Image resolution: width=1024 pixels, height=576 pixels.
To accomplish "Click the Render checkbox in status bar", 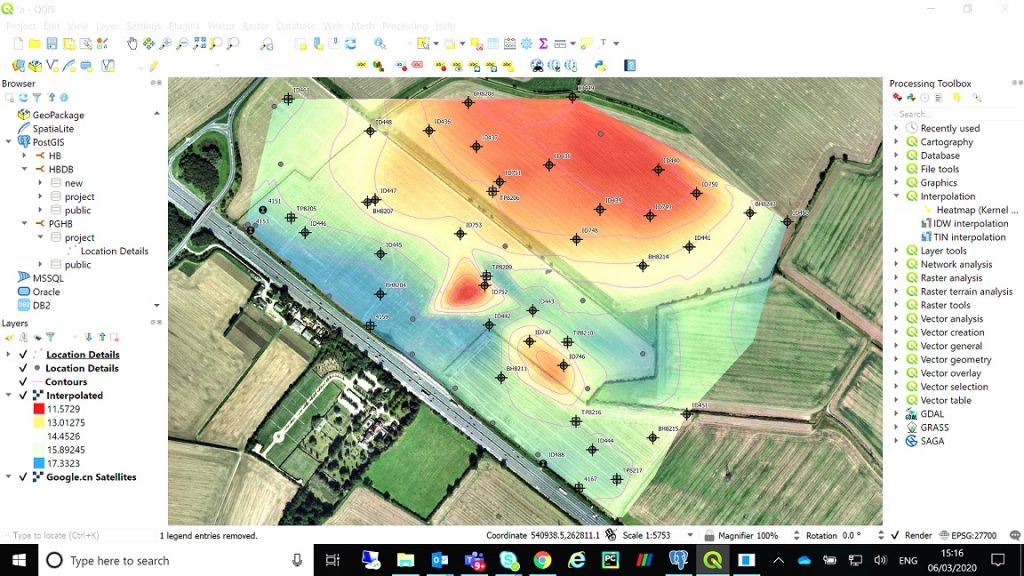I will point(893,534).
